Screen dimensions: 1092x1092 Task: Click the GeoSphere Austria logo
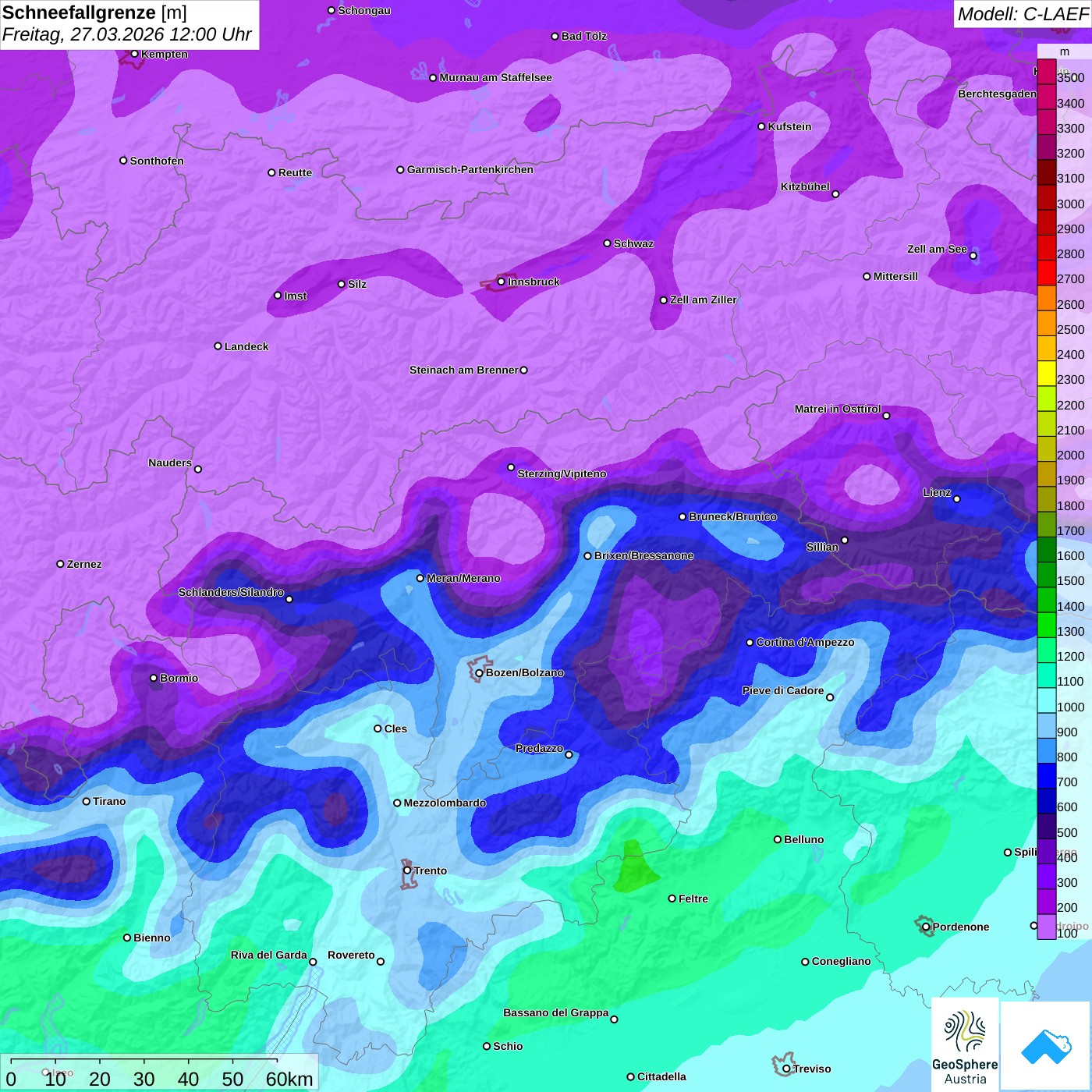pyautogui.click(x=965, y=1045)
